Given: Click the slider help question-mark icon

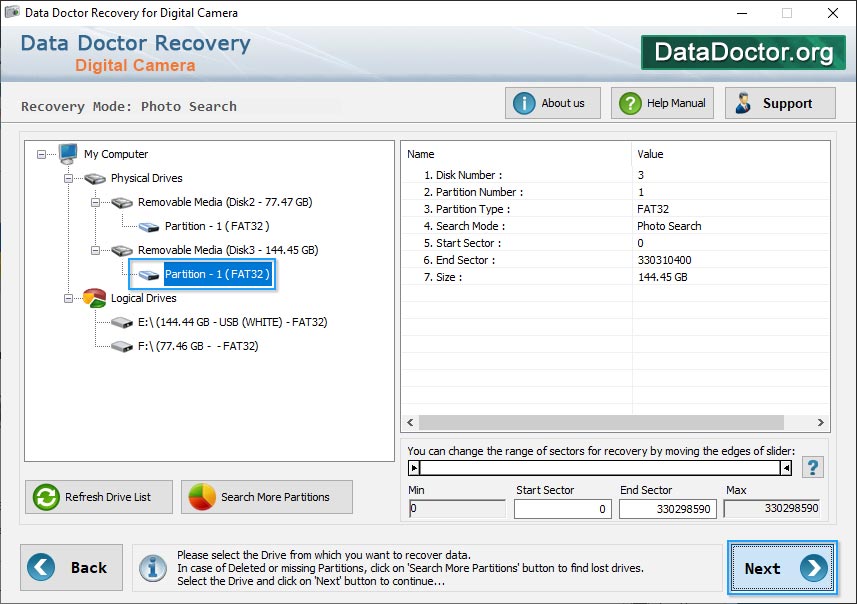Looking at the screenshot, I should pyautogui.click(x=813, y=467).
